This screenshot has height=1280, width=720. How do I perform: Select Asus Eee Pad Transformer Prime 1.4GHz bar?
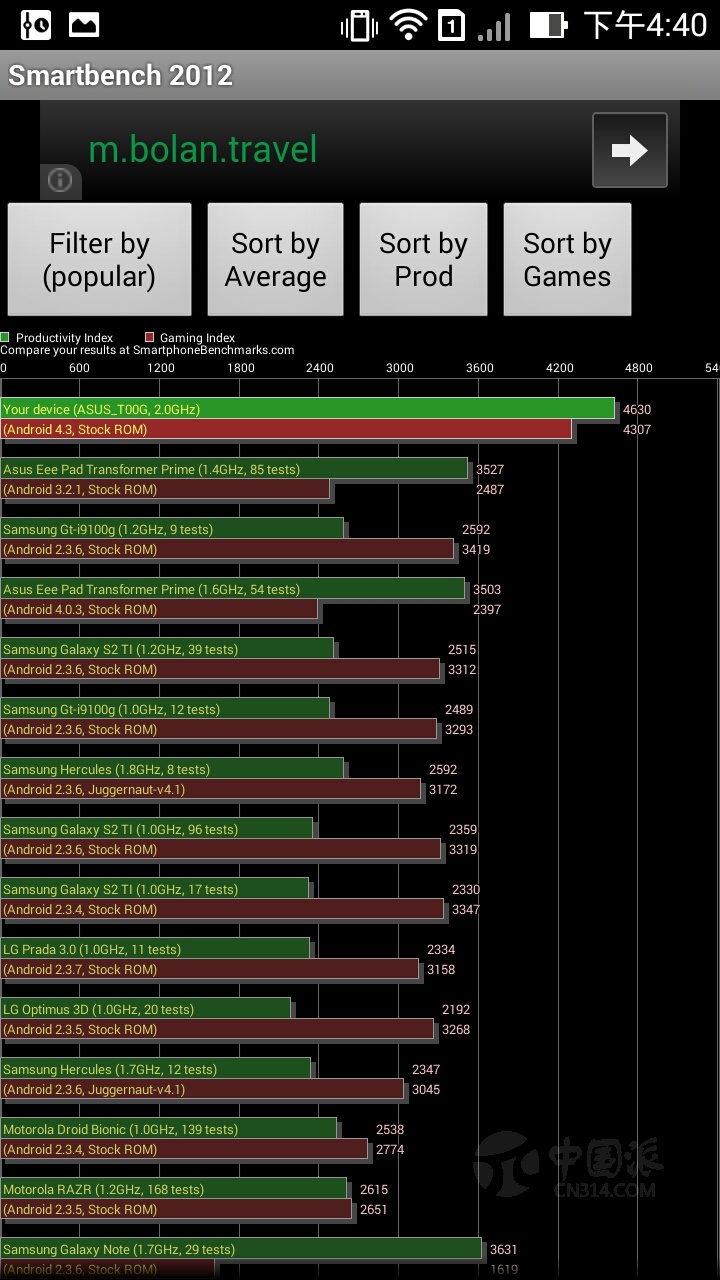[234, 469]
